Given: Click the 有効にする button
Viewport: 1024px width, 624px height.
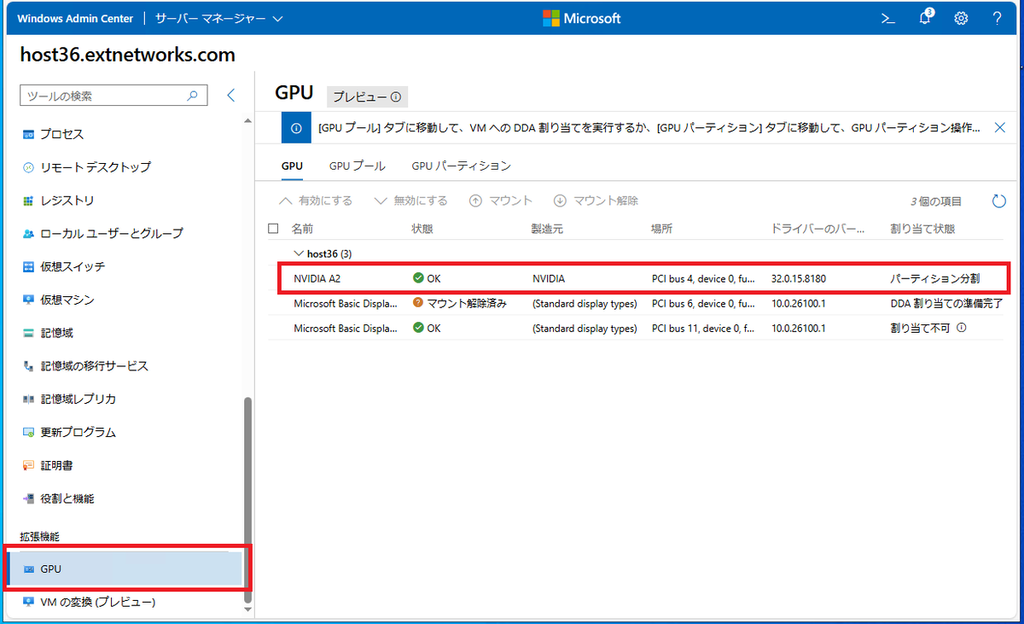Looking at the screenshot, I should (316, 201).
